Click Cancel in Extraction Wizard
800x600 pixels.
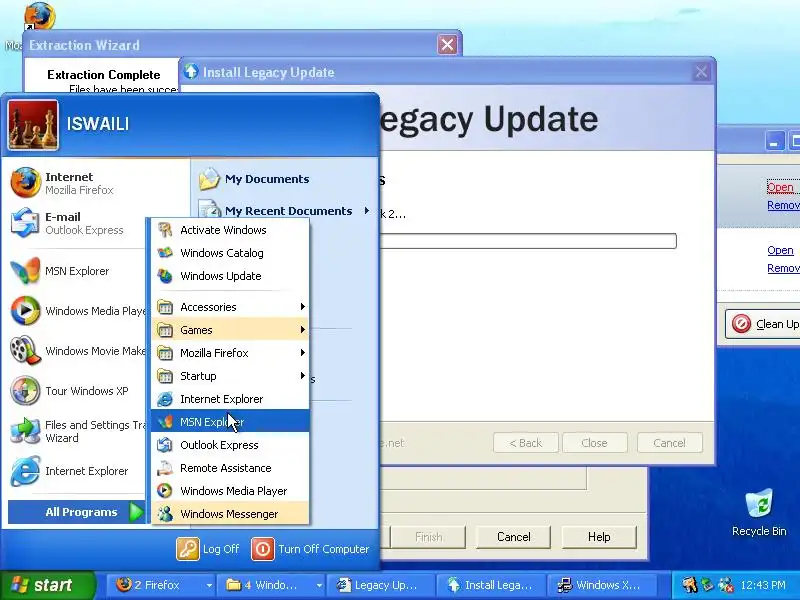pos(513,537)
